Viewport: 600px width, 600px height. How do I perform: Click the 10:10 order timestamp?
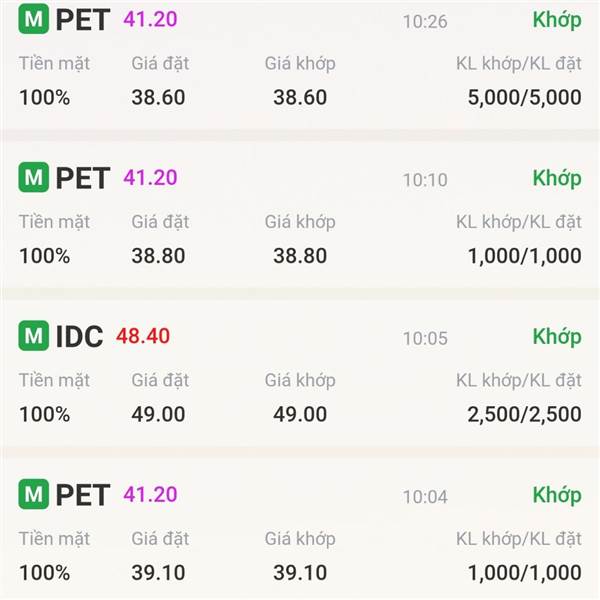point(425,180)
